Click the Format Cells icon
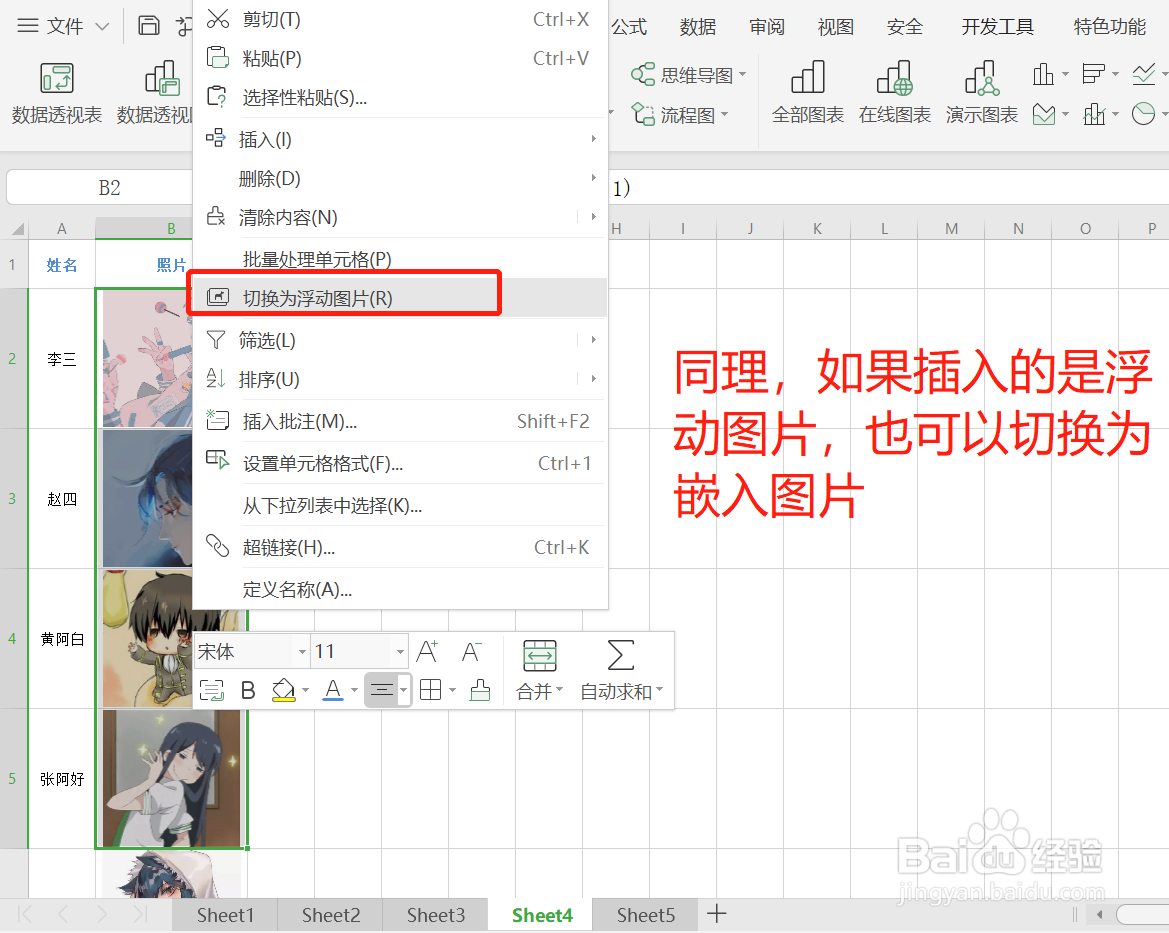The height and width of the screenshot is (933, 1169). click(217, 460)
